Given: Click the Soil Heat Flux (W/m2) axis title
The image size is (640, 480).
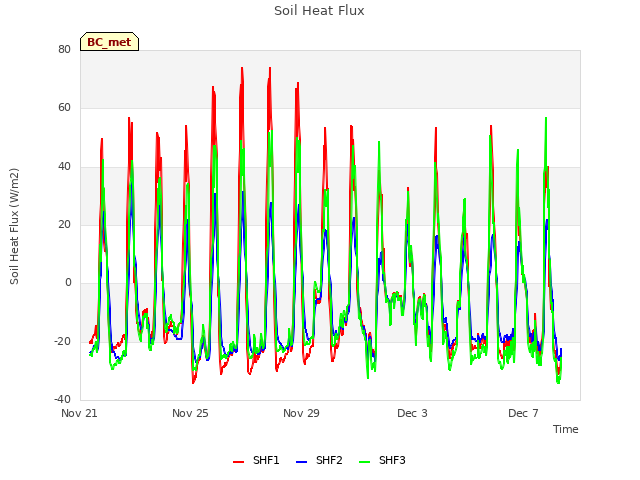Looking at the screenshot, I should [14, 227].
